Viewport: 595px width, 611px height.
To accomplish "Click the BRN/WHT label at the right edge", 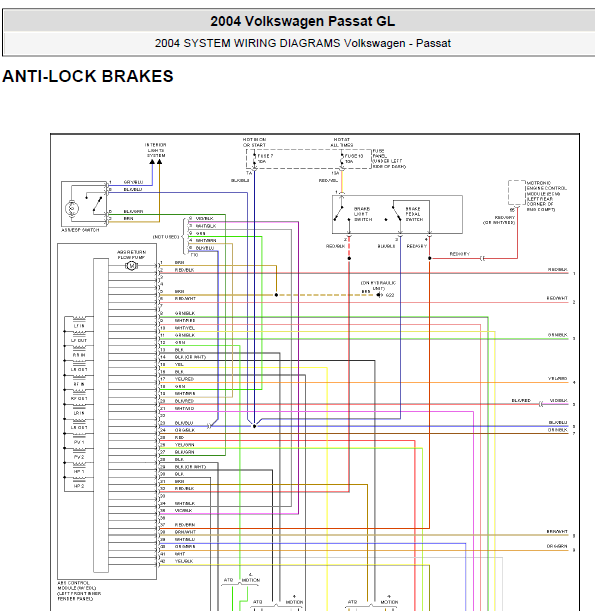I will point(557,532).
